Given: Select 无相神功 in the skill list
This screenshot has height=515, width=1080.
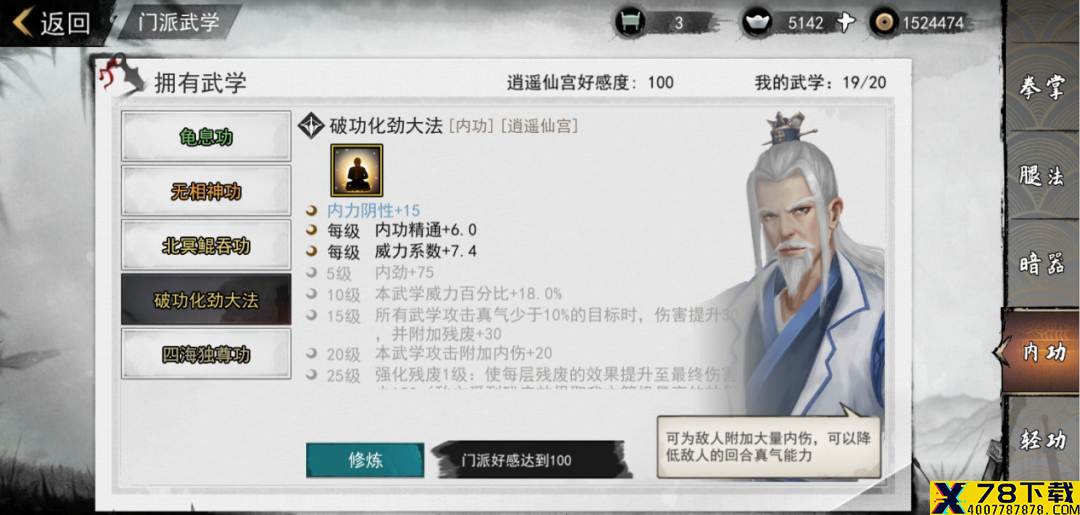Looking at the screenshot, I should (207, 191).
